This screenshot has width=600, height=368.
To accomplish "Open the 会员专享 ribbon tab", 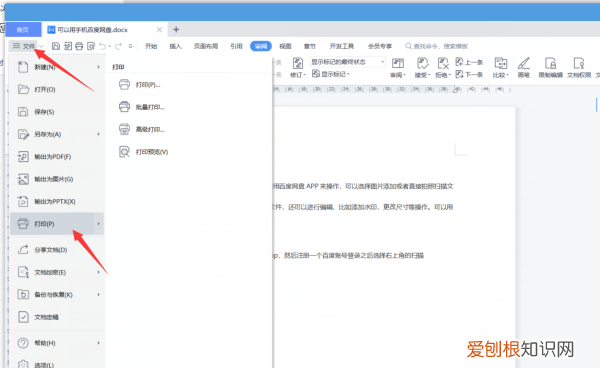I will coord(380,46).
